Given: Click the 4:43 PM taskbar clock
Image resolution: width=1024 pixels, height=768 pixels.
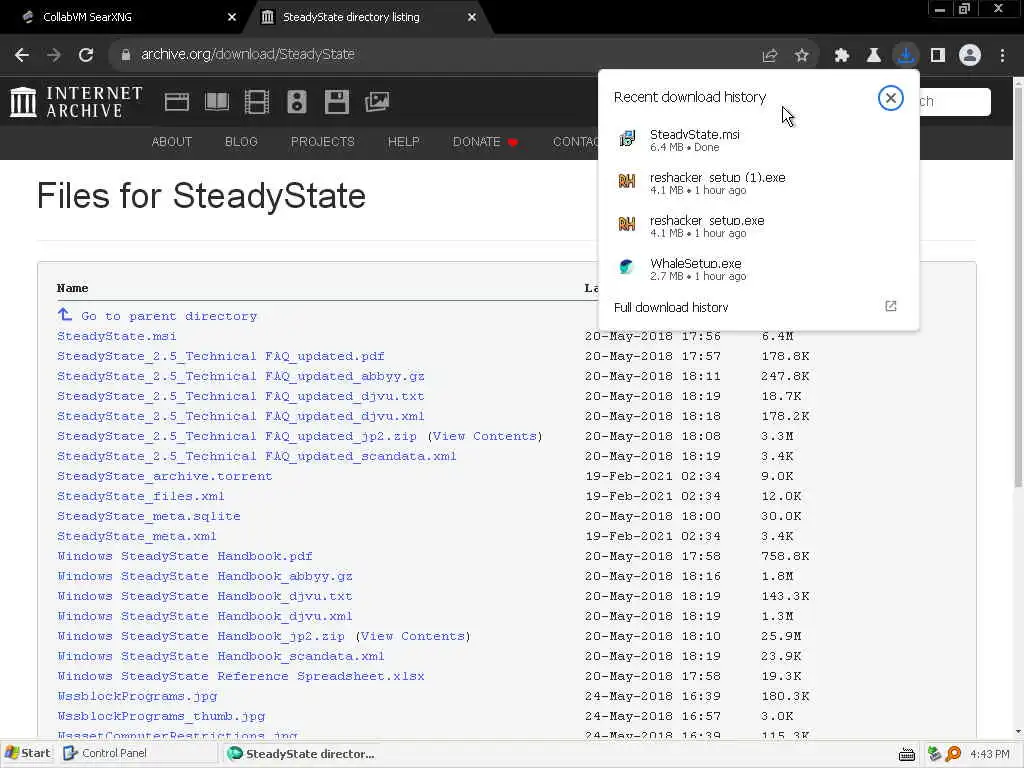Looking at the screenshot, I should [989, 754].
